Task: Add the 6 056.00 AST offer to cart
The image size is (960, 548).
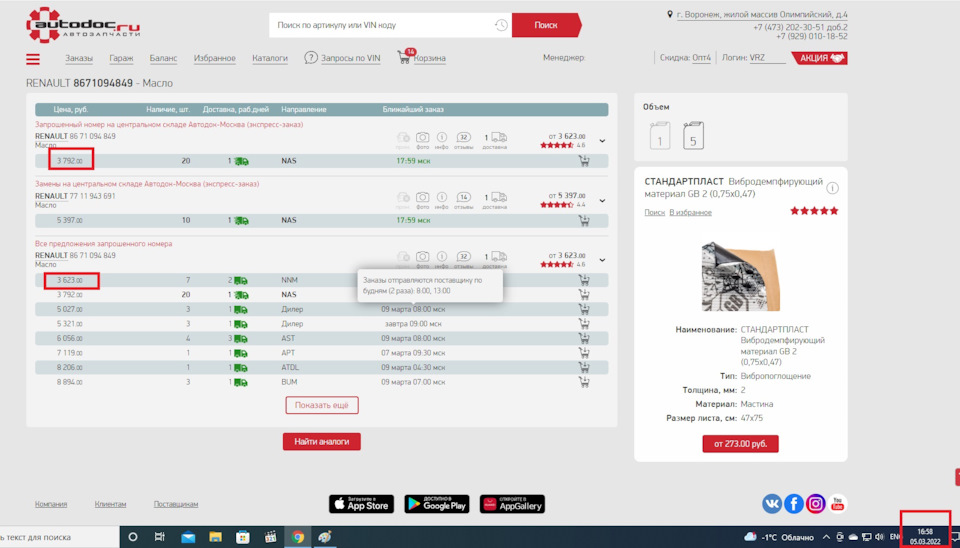Action: (x=584, y=338)
